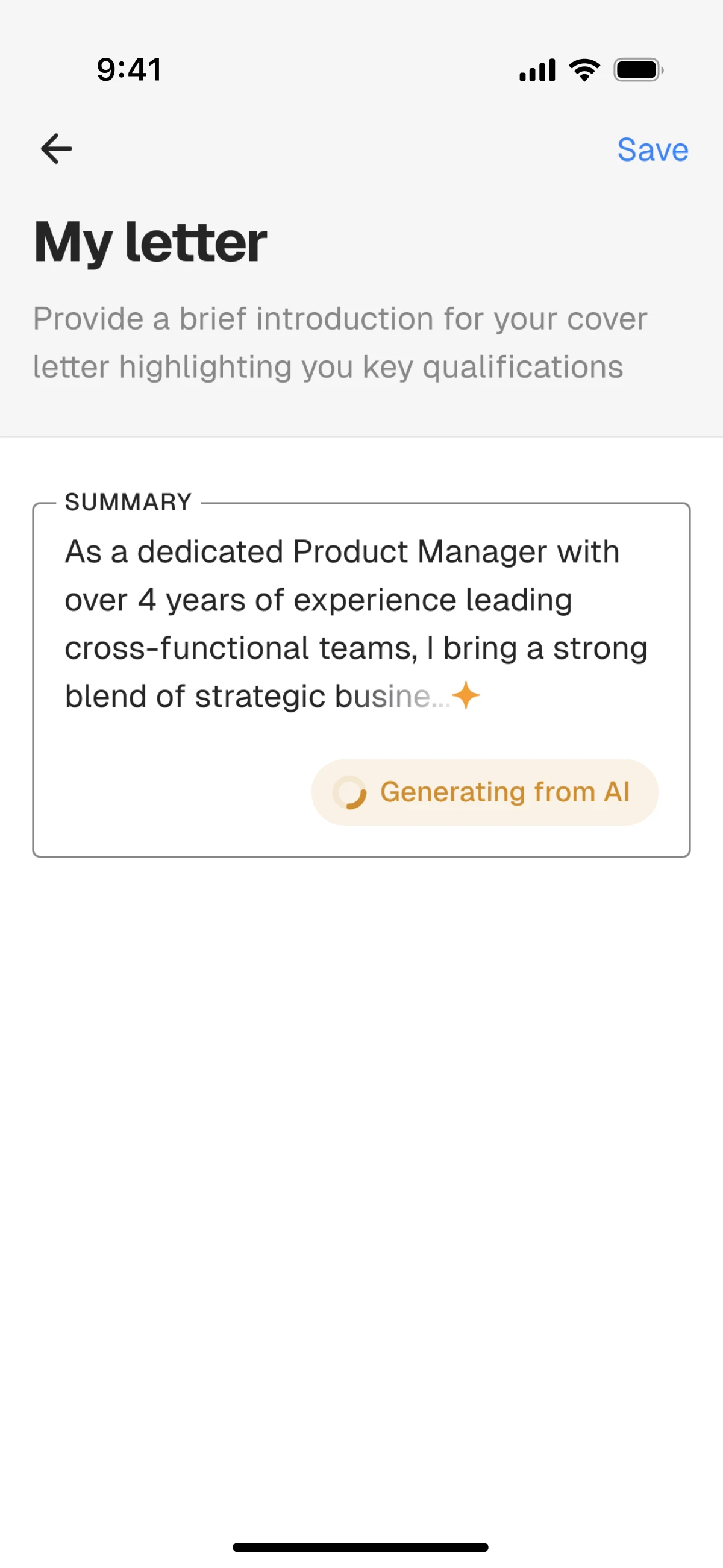Tap the clock showing 9:41
The width and height of the screenshot is (723, 1568).
point(127,69)
